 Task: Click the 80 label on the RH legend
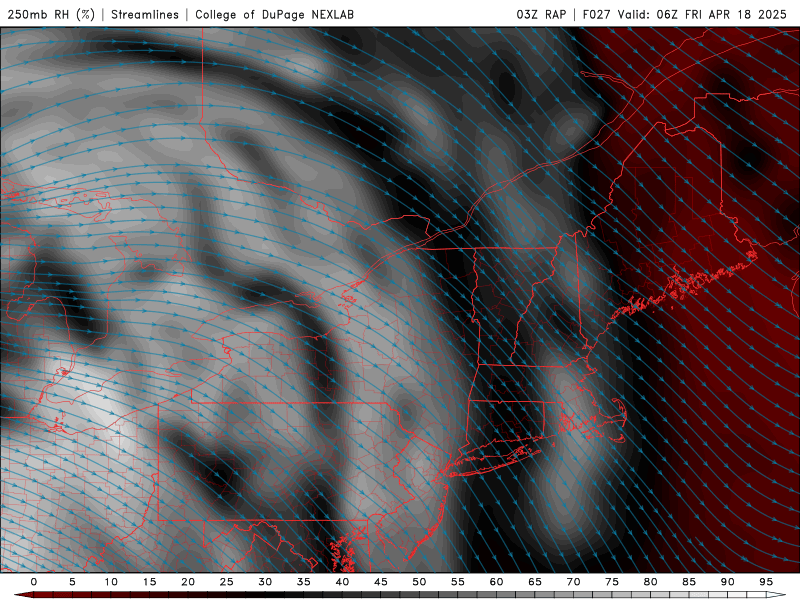pos(650,582)
